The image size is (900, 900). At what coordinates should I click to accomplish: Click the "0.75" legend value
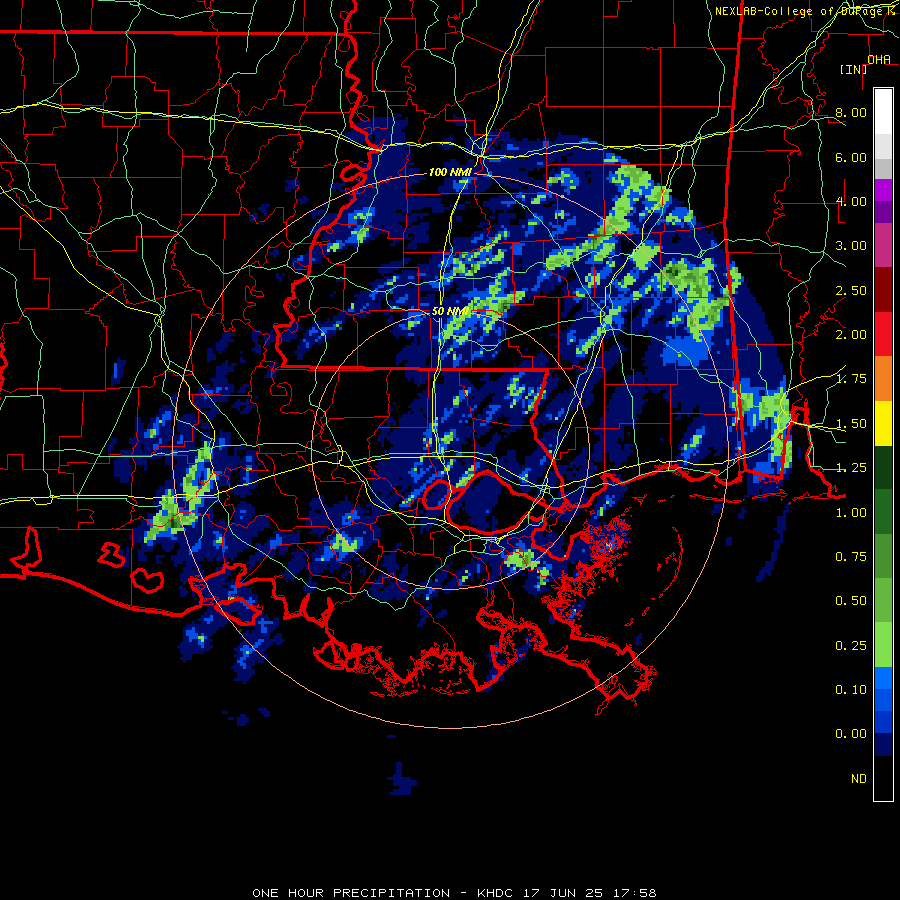coord(851,557)
